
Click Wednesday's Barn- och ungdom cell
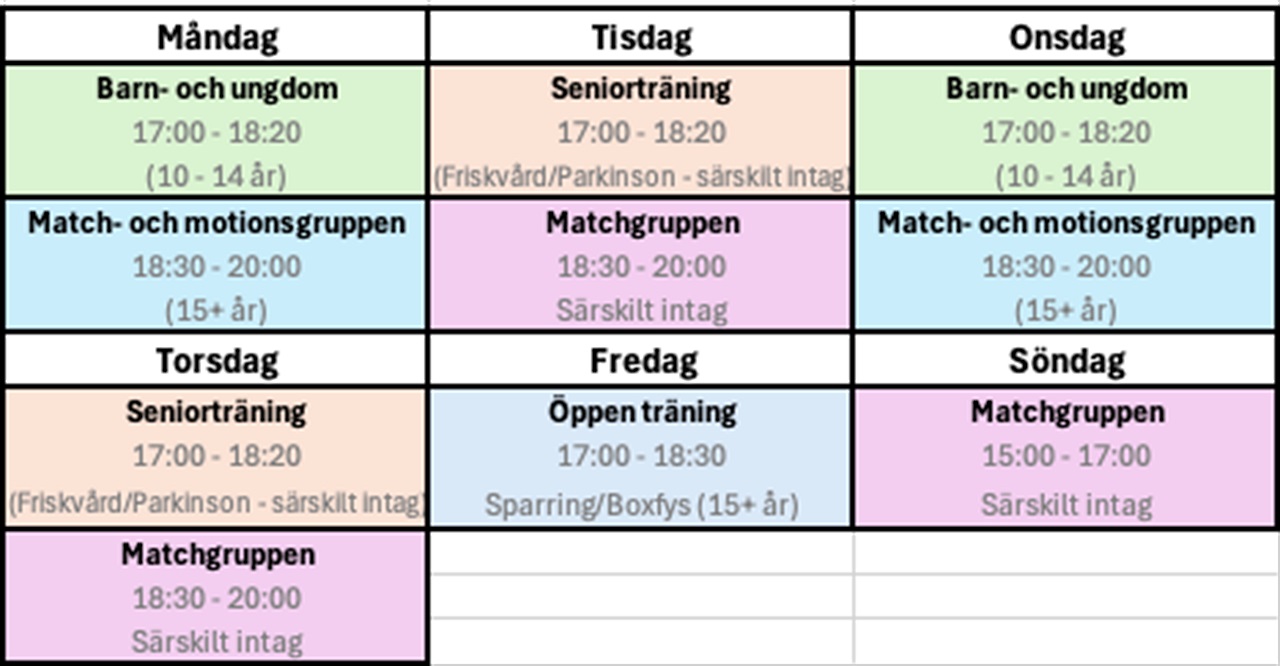pos(1066,88)
